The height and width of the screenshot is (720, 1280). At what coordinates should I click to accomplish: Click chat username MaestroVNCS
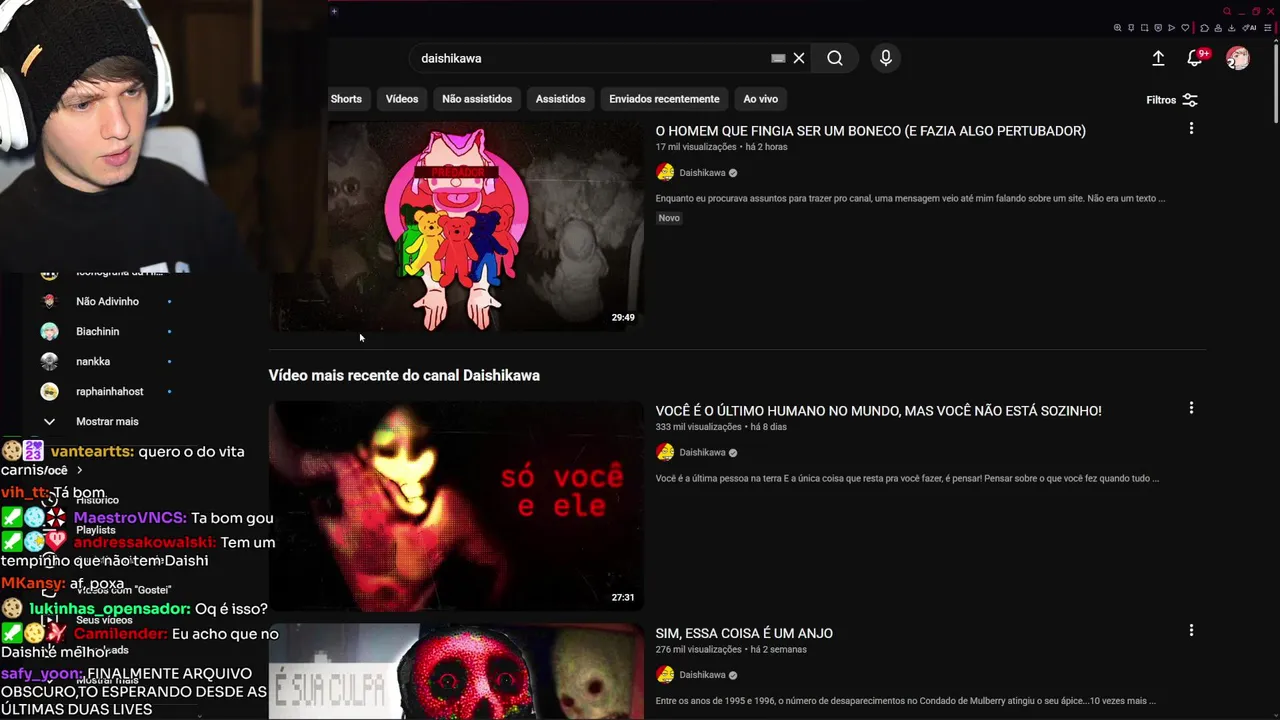click(129, 518)
